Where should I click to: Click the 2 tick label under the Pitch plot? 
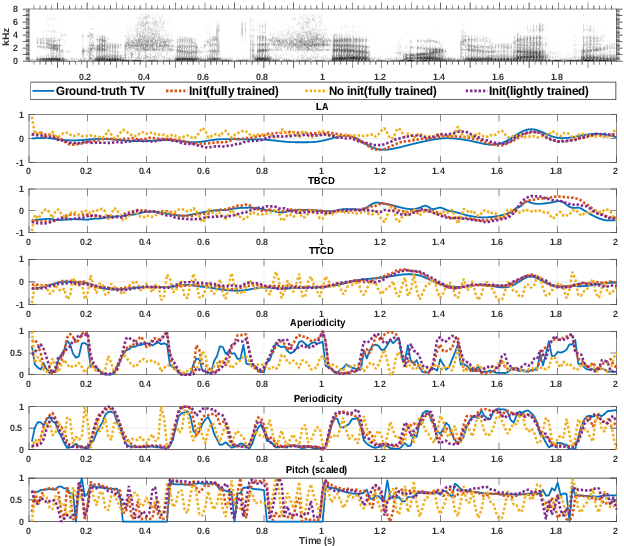click(614, 531)
